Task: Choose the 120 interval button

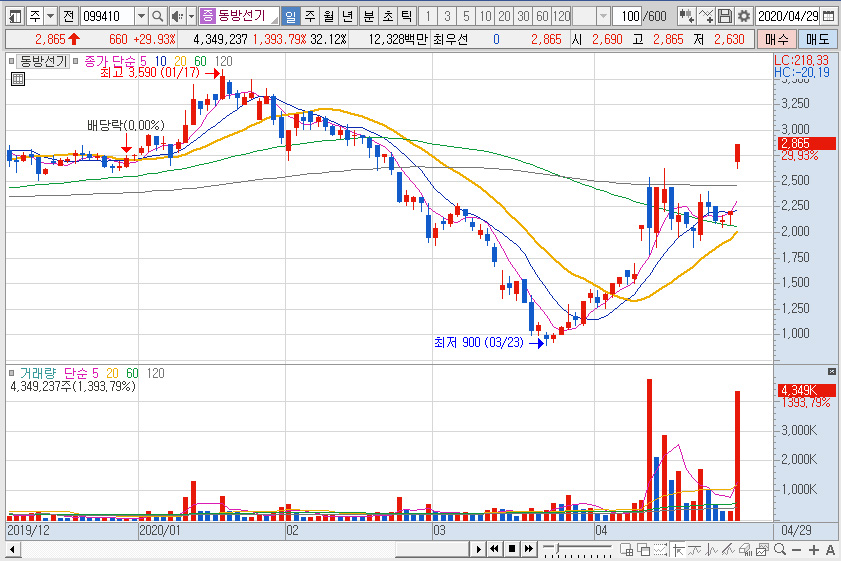Action: 562,16
